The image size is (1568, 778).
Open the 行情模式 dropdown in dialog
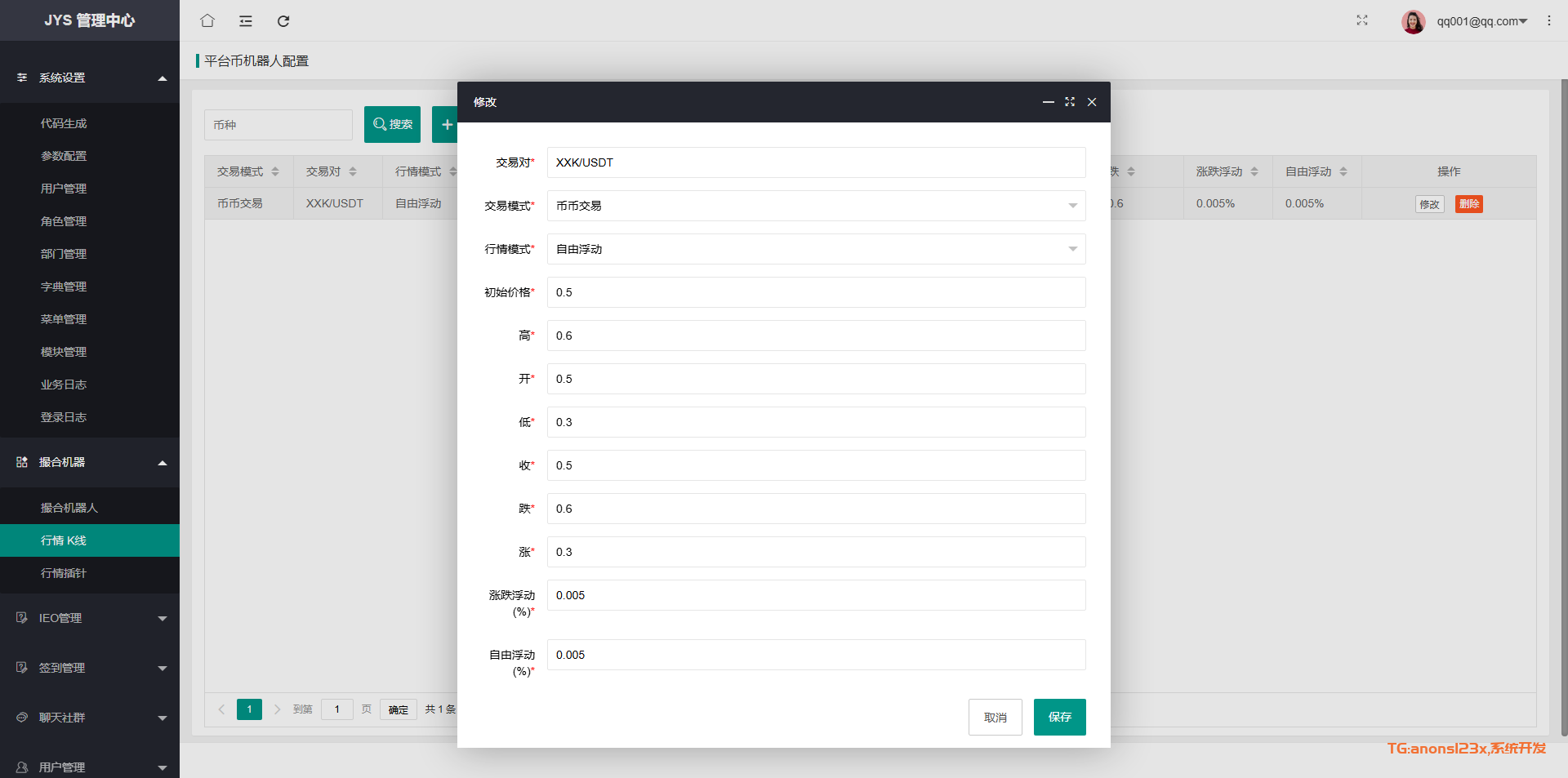816,249
